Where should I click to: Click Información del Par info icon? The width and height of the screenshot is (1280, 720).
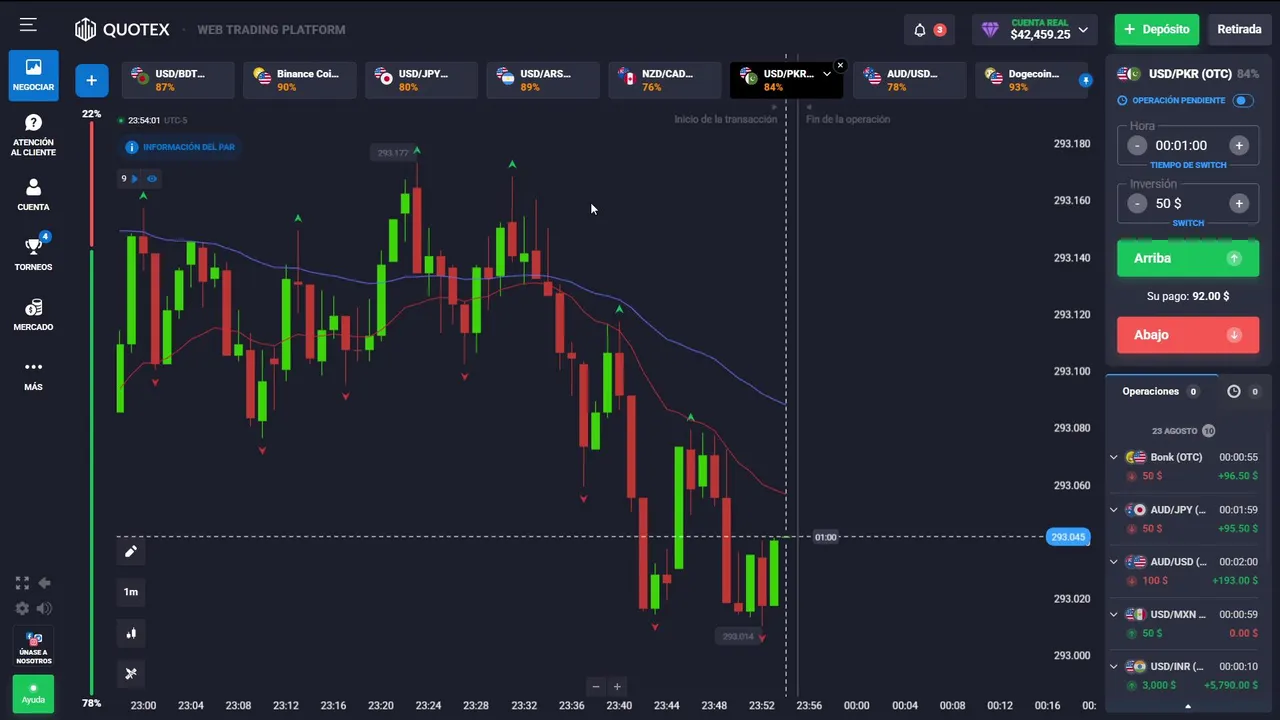tap(131, 147)
